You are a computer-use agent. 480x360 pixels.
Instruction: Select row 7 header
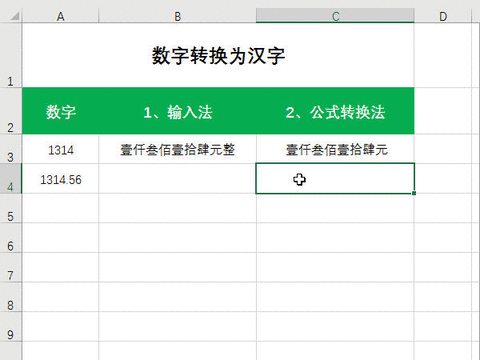pyautogui.click(x=11, y=267)
